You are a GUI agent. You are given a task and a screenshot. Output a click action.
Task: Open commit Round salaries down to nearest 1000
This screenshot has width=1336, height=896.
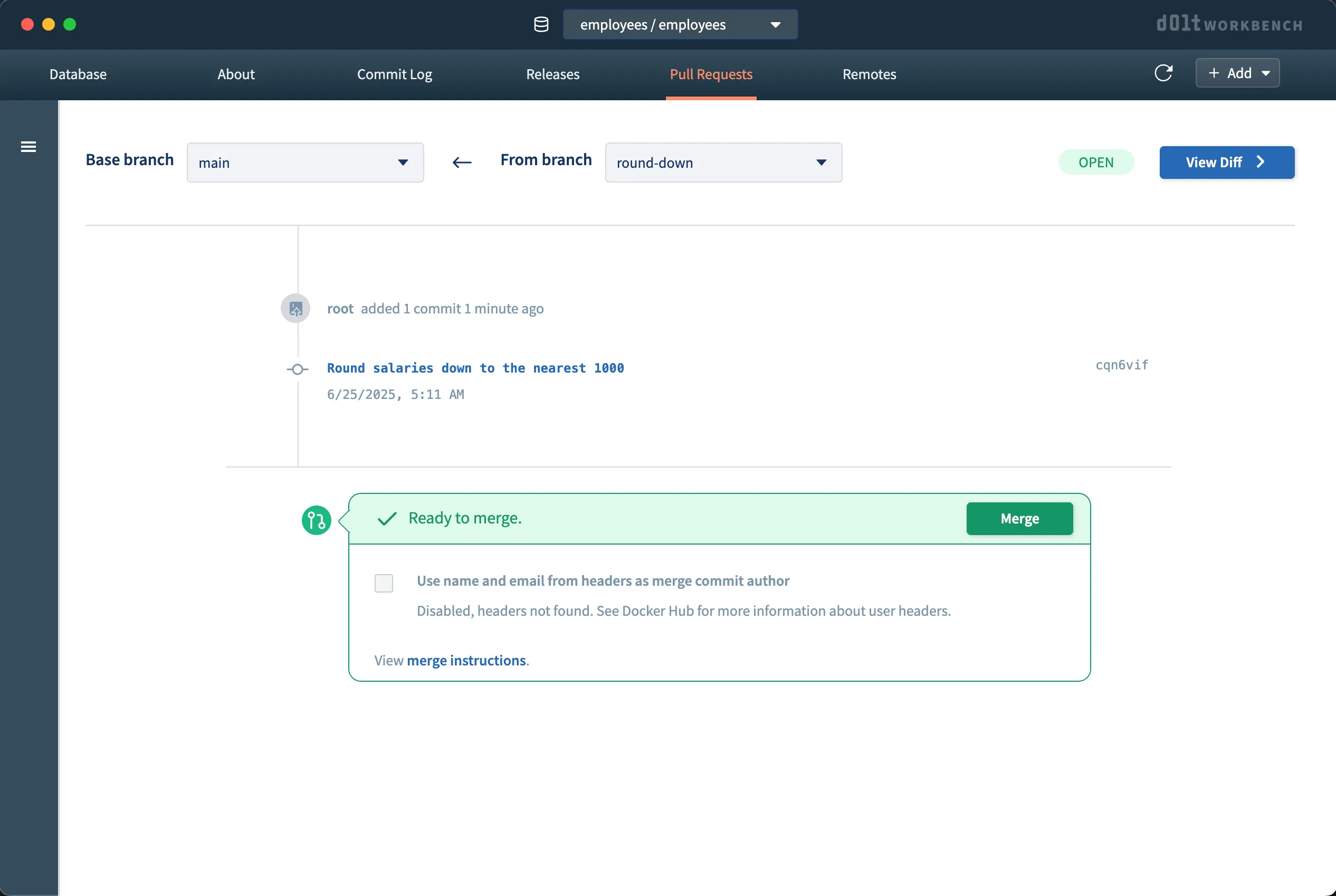tap(475, 368)
